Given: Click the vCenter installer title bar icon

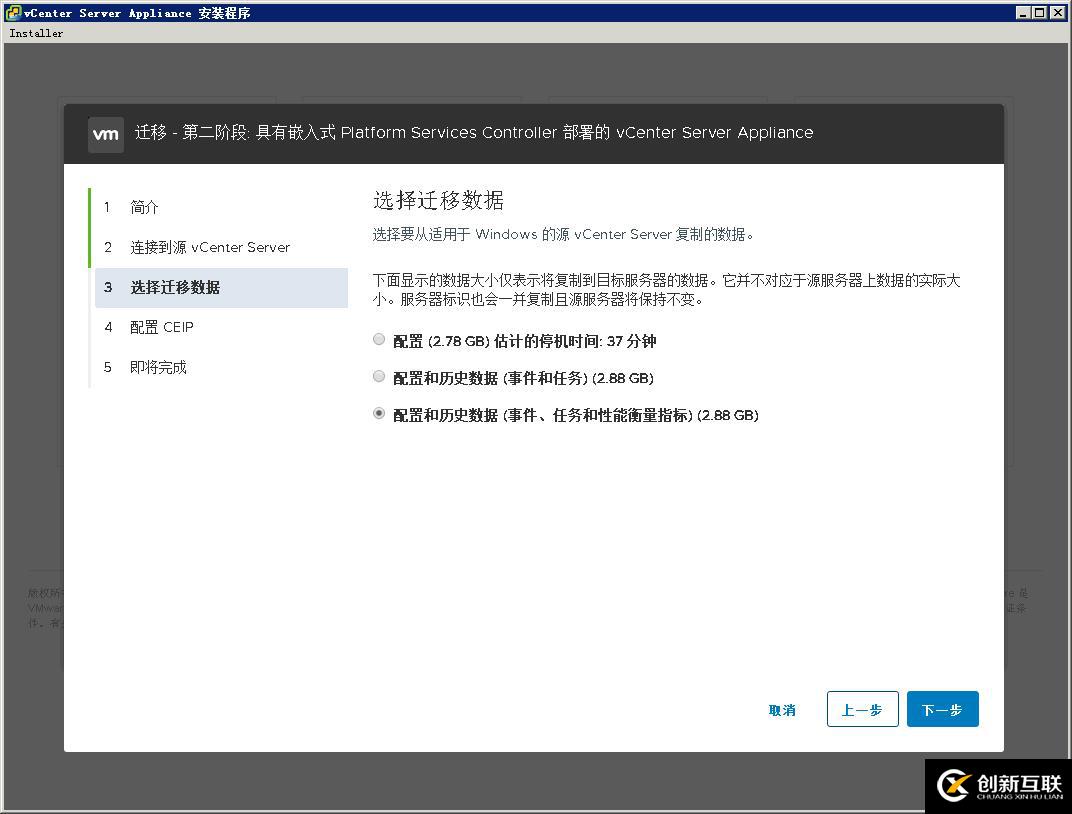Looking at the screenshot, I should coord(12,12).
